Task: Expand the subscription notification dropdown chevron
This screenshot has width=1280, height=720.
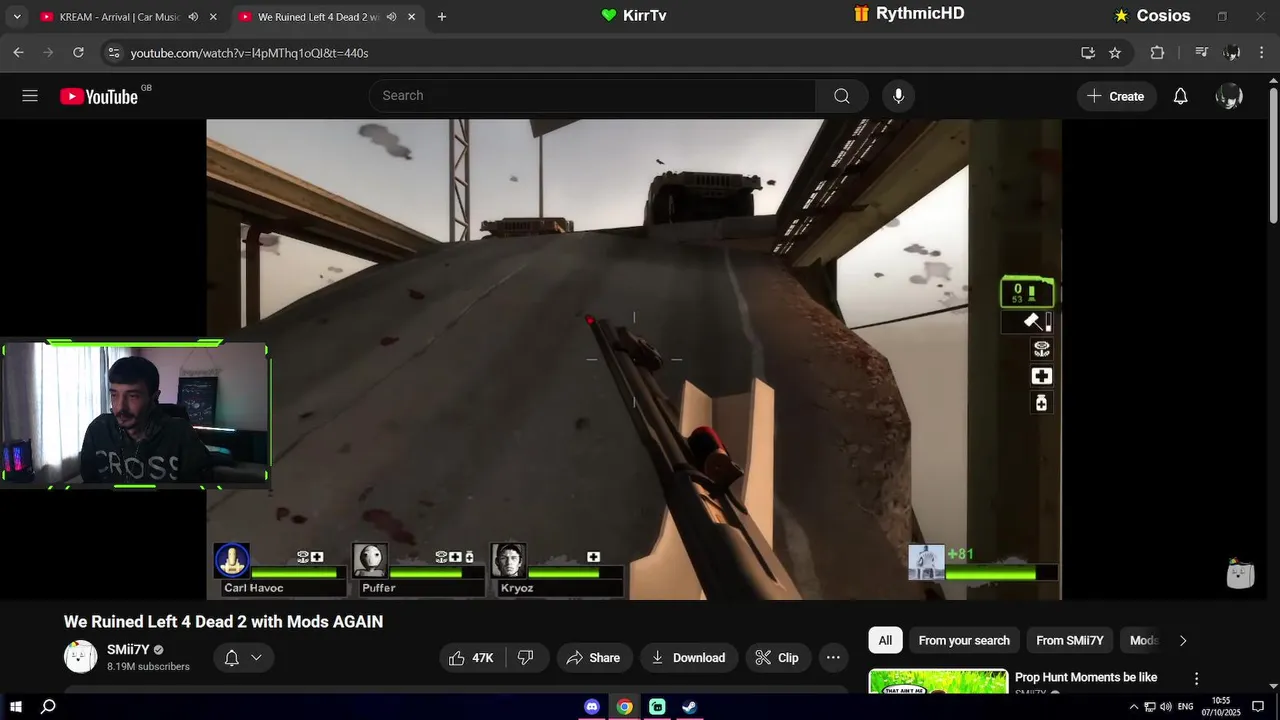Action: (257, 658)
